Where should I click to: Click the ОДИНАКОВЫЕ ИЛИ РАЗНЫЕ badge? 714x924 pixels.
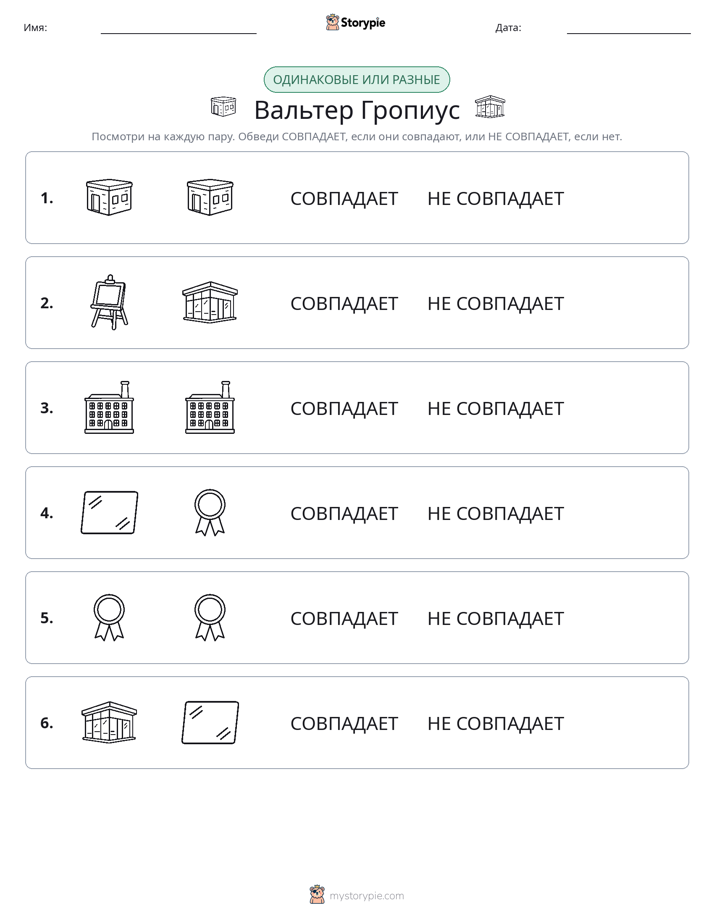point(356,80)
